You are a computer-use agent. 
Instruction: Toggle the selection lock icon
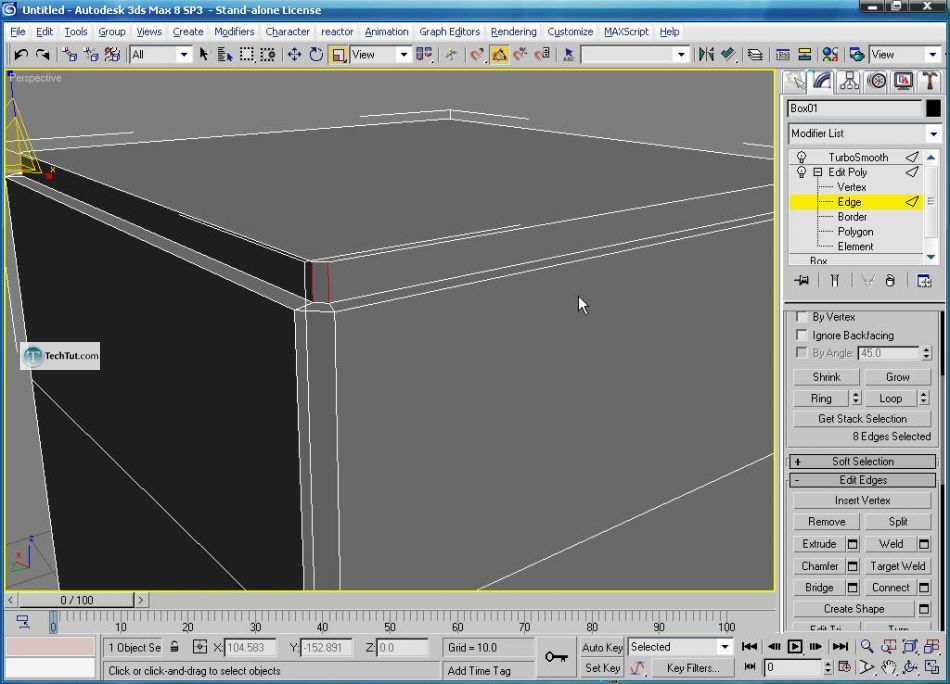(174, 647)
